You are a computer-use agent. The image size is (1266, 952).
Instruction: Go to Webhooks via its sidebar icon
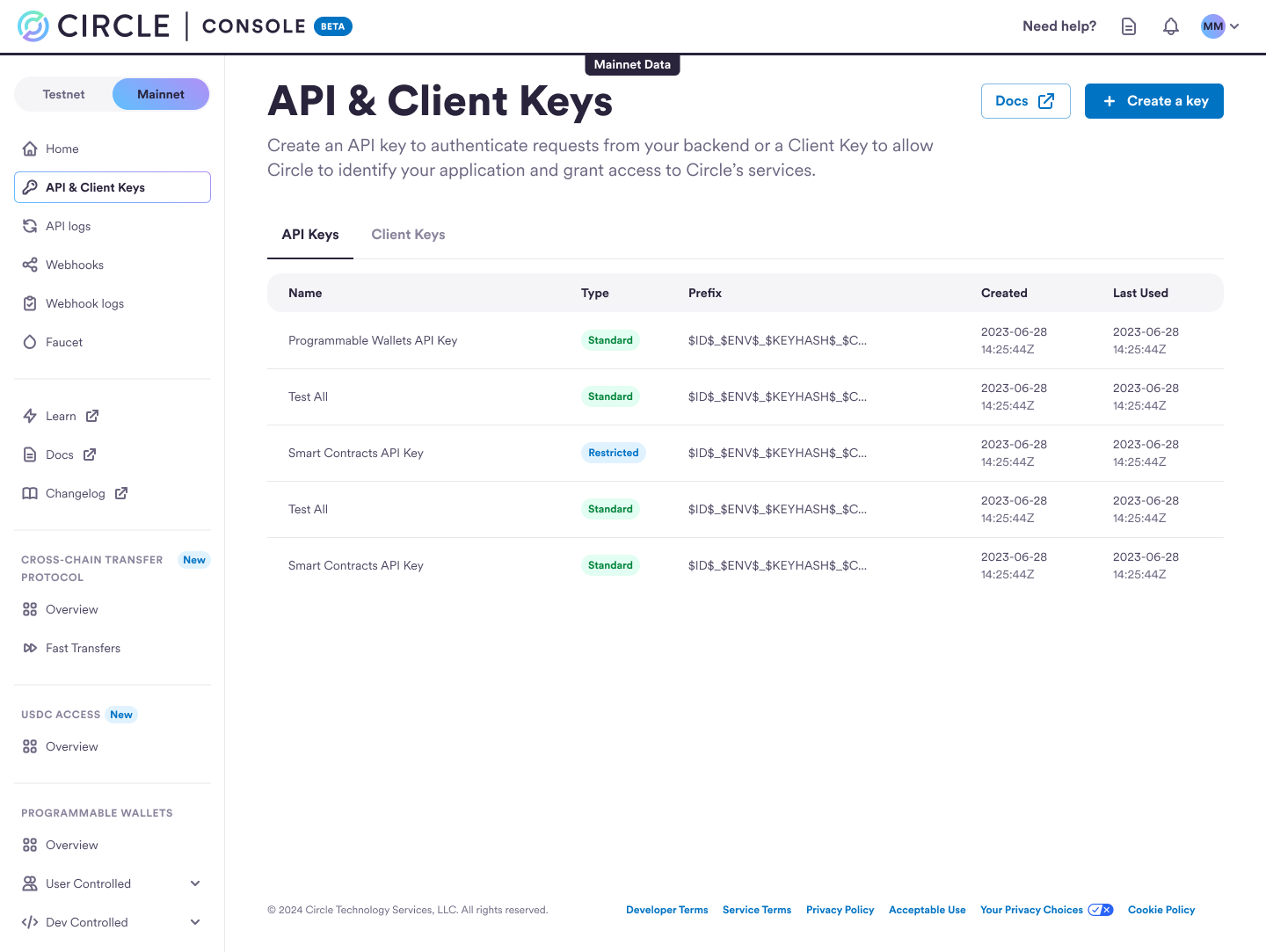30,265
